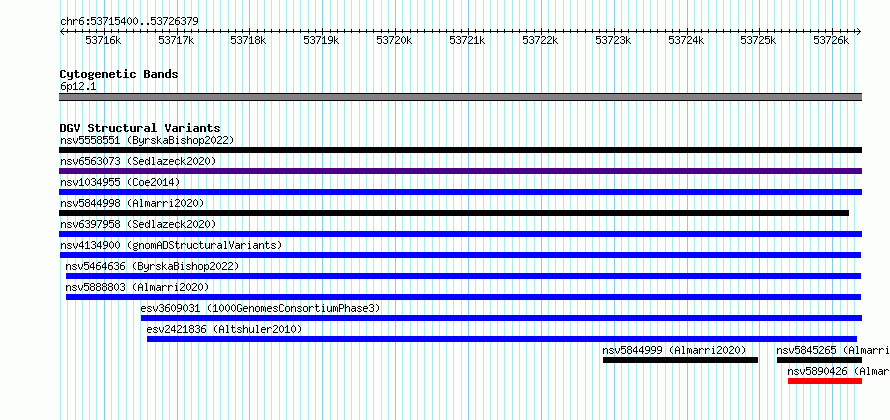Select the black bar under nsv5845265
Viewport: 890px width, 420px height.
pos(819,360)
